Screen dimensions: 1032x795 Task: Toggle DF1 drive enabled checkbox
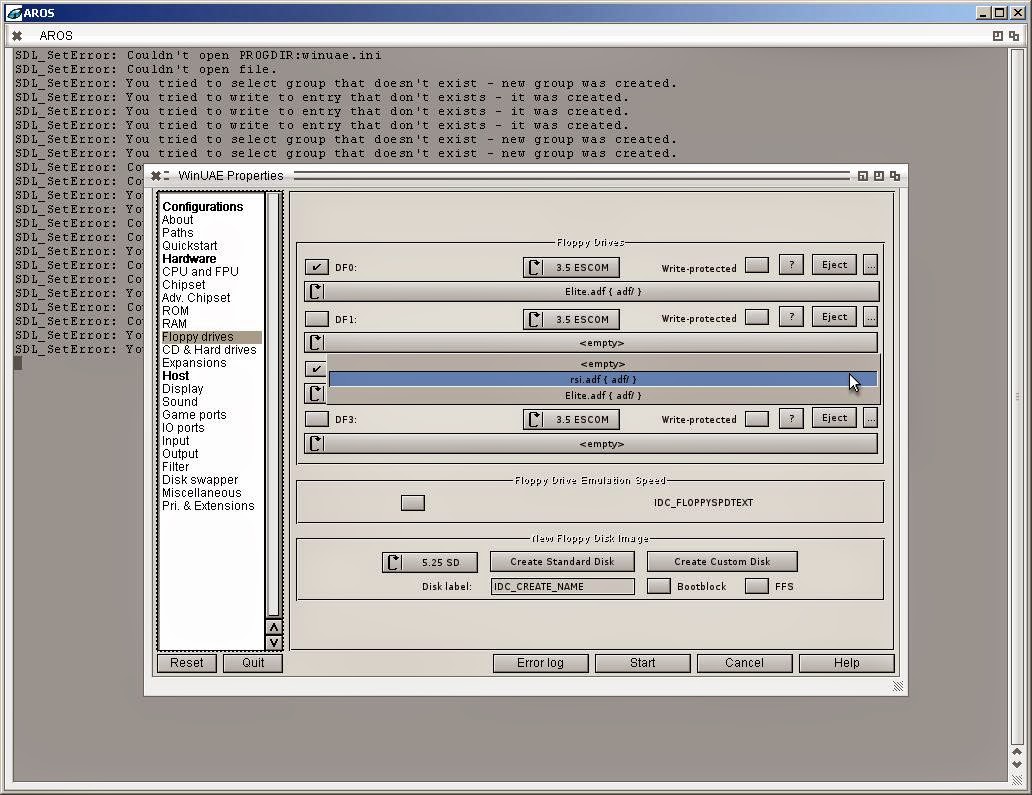[317, 319]
